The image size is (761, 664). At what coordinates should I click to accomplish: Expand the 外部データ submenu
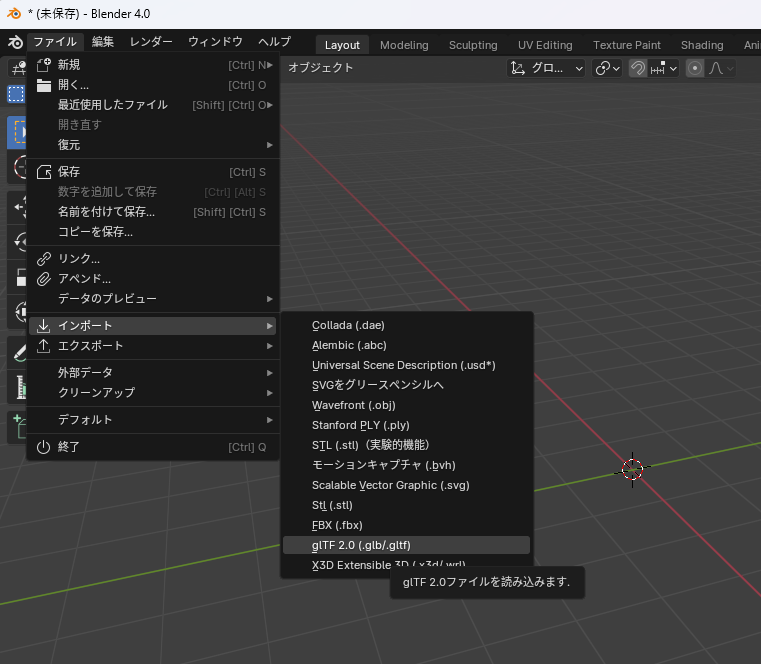153,372
